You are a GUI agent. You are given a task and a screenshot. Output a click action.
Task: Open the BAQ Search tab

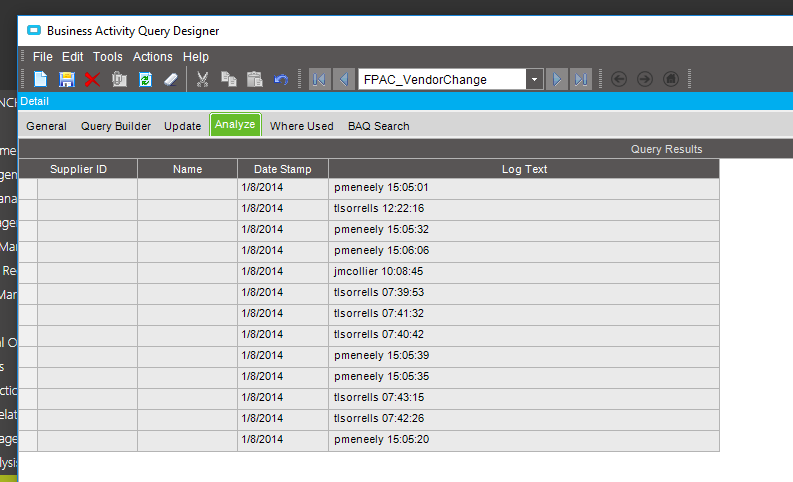point(378,126)
